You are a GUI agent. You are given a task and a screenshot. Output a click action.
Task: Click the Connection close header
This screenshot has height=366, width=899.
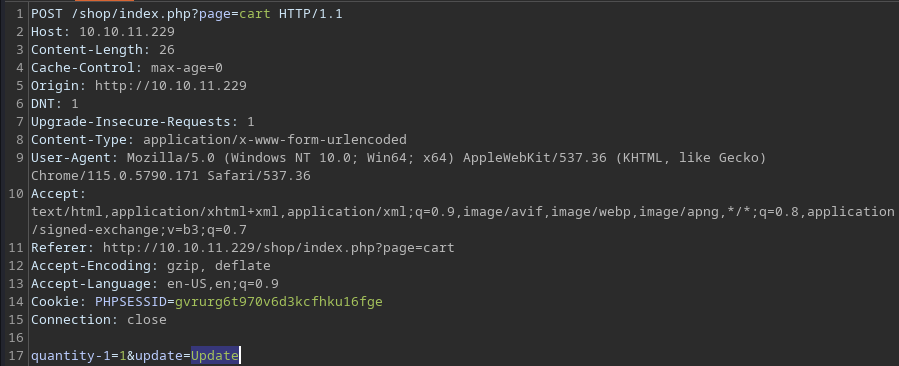pyautogui.click(x=99, y=320)
